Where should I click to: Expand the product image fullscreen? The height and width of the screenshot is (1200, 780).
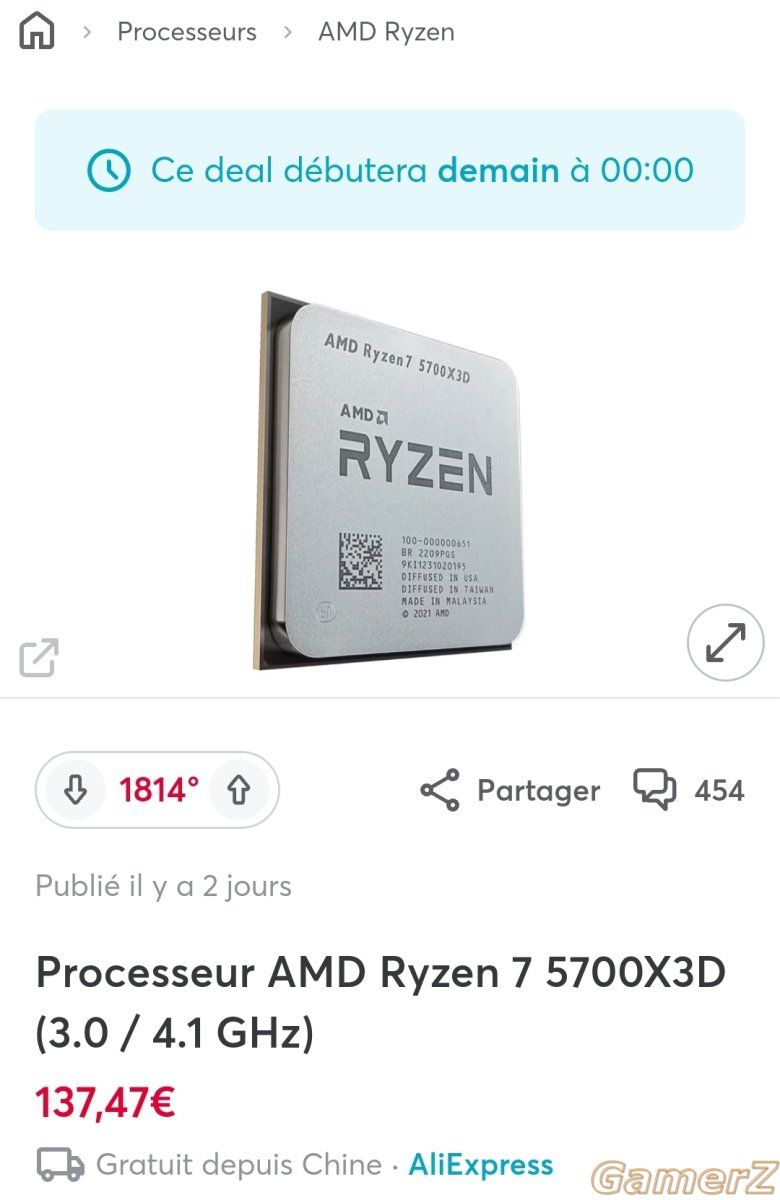725,642
